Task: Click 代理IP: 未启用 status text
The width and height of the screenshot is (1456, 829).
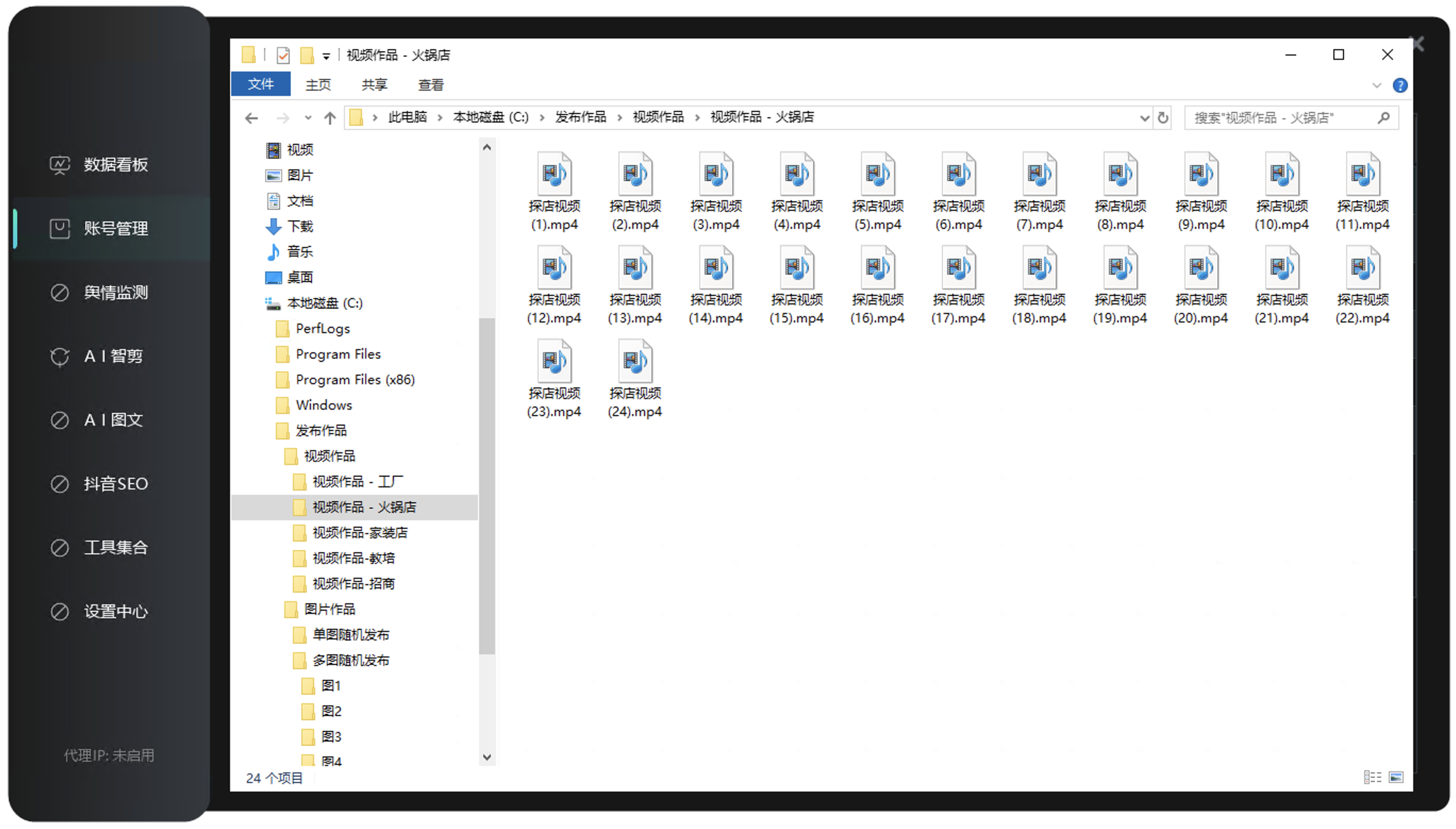Action: (109, 756)
